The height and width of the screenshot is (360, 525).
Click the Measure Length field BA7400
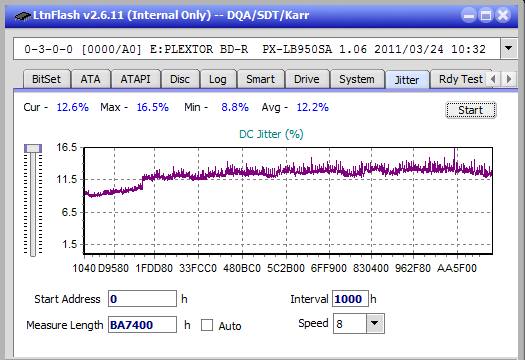point(142,325)
